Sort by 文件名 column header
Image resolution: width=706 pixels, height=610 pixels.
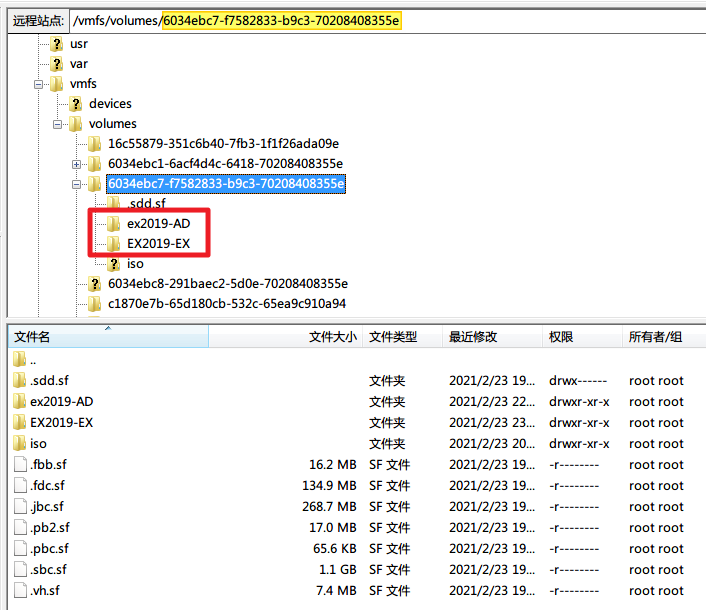click(108, 337)
